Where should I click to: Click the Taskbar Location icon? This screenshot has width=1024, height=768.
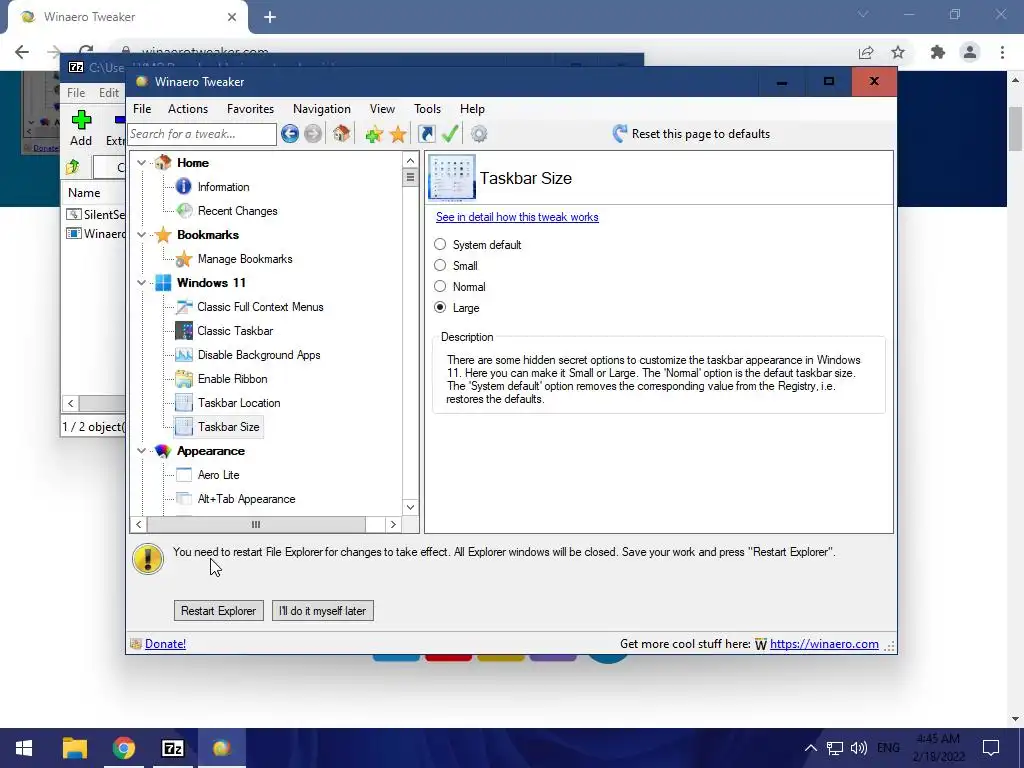point(184,403)
